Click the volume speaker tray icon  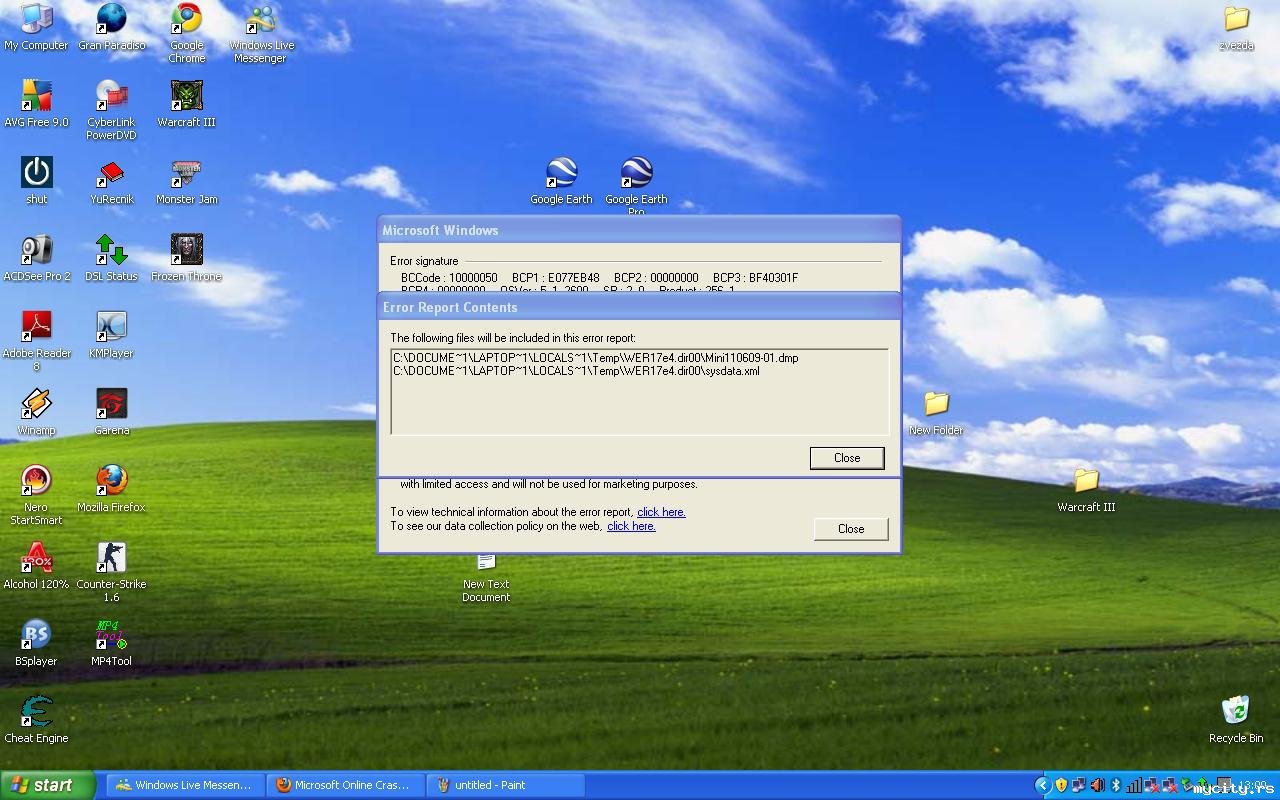coord(1097,785)
